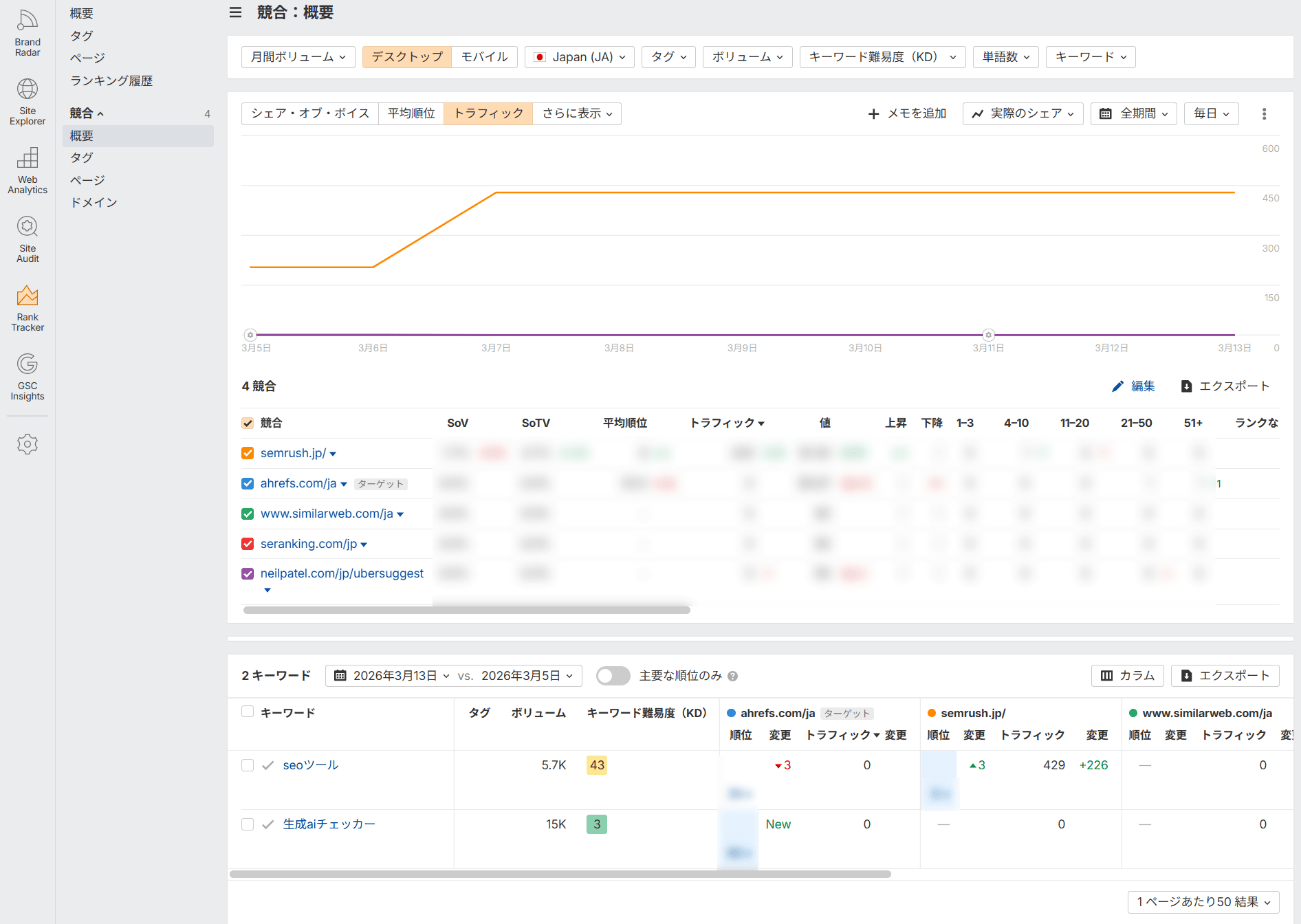Screen dimensions: 1301x924
Task: Open Brand Radar in the sidebar
Action: pyautogui.click(x=27, y=31)
